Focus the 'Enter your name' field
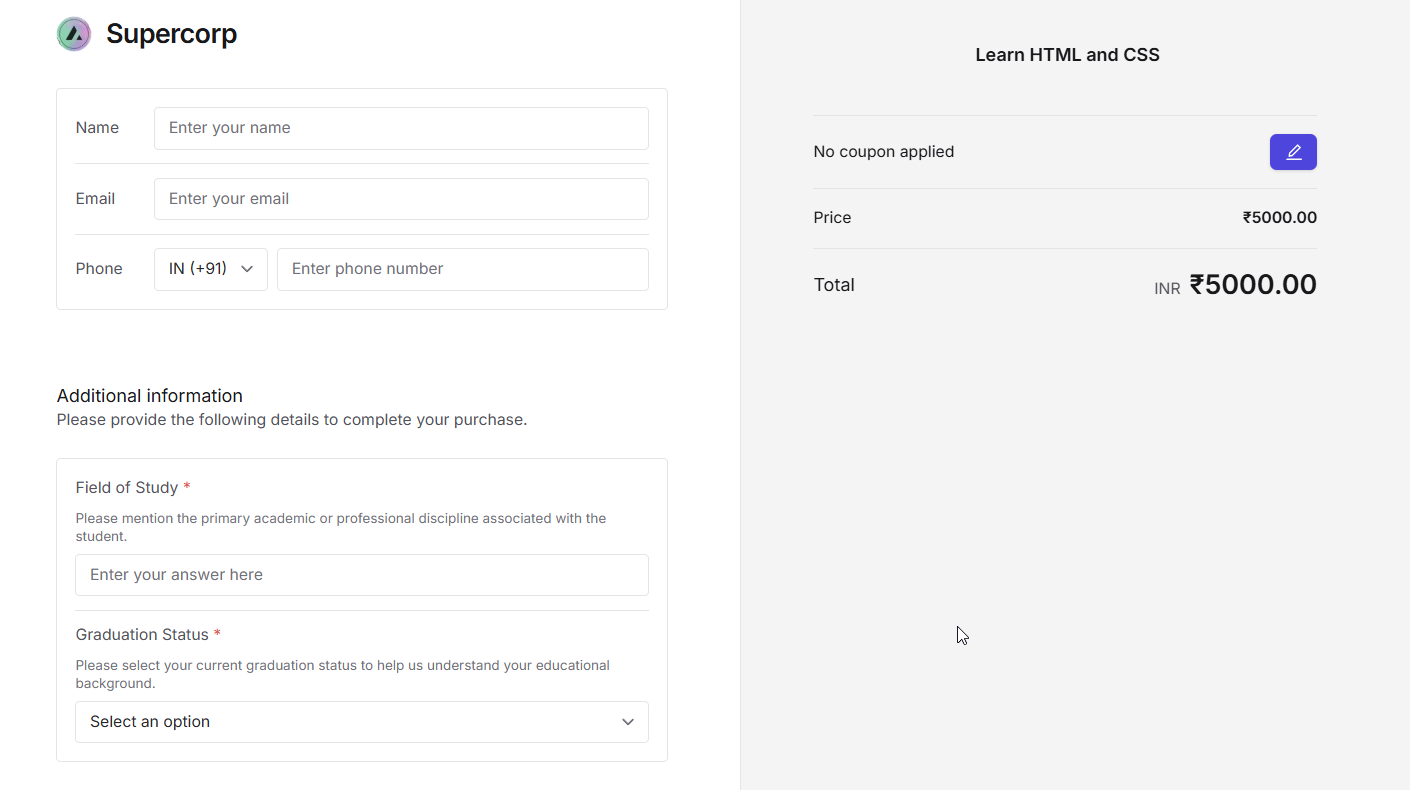 pyautogui.click(x=401, y=128)
